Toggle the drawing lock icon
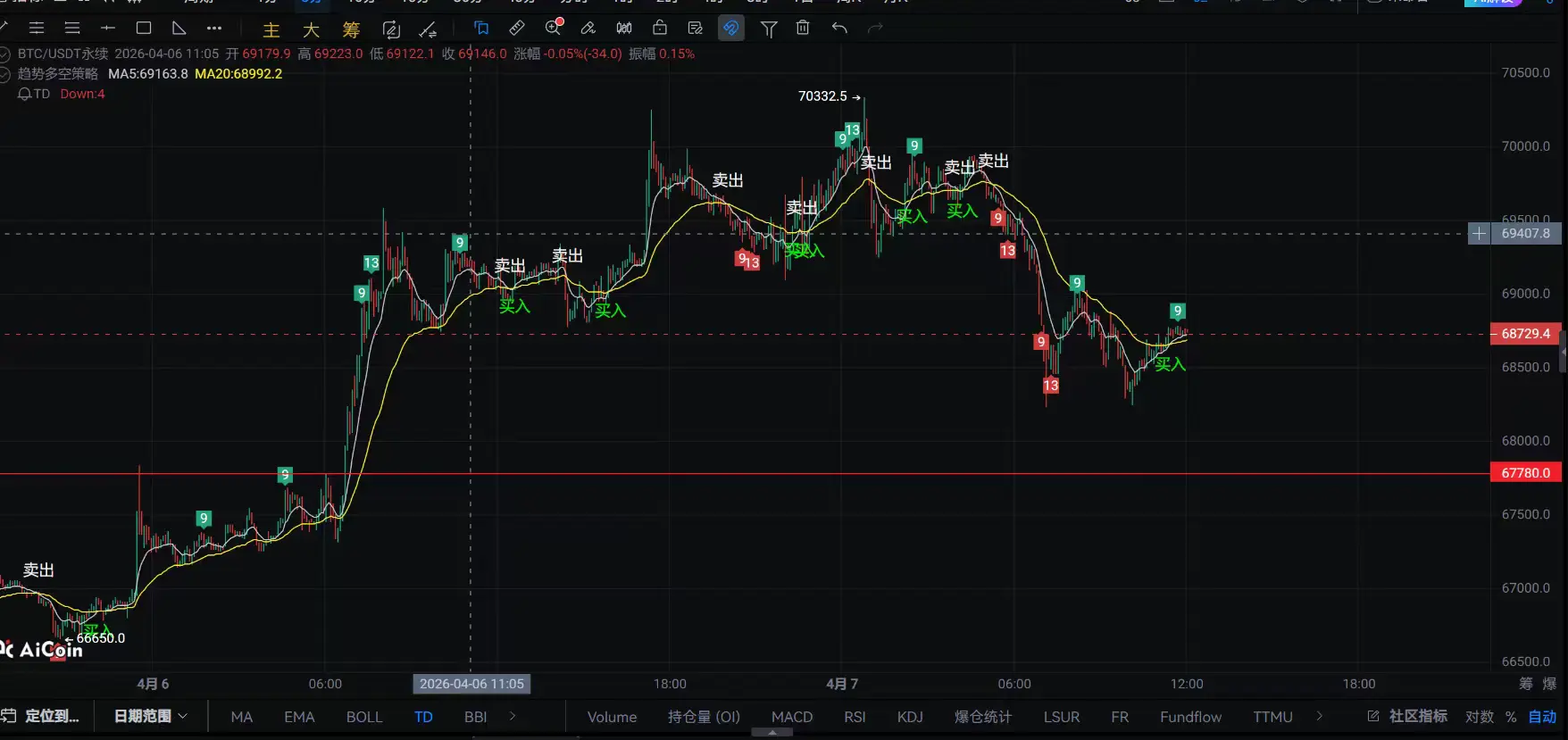Screen dimensions: 1568x740 660,28
